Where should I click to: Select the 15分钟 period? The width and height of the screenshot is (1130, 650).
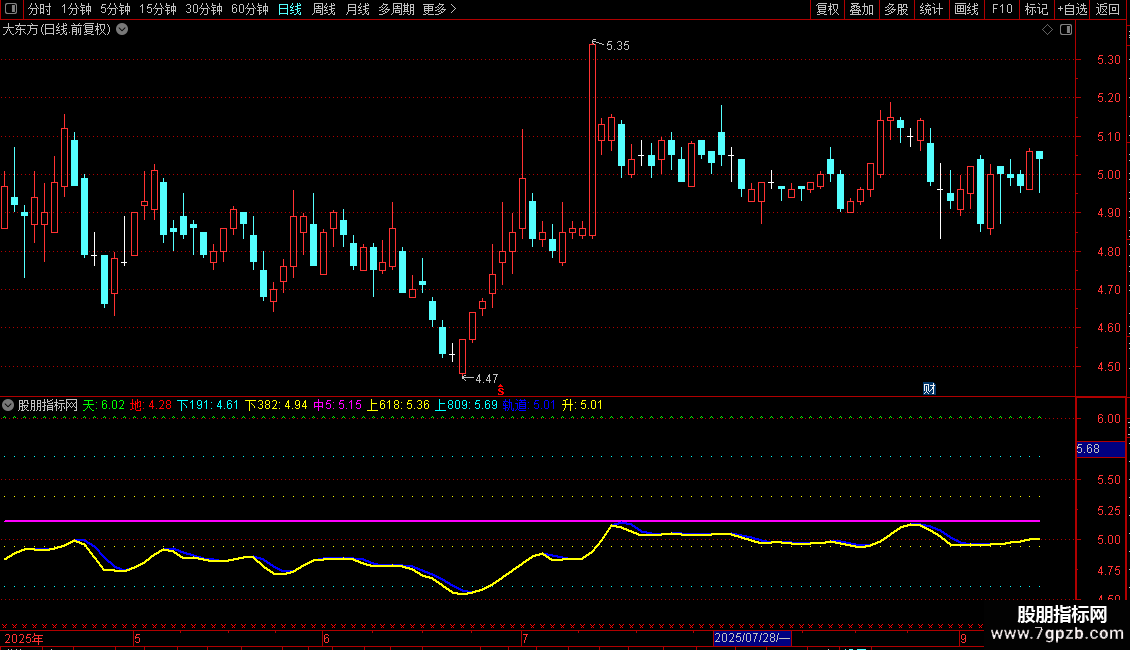[158, 9]
